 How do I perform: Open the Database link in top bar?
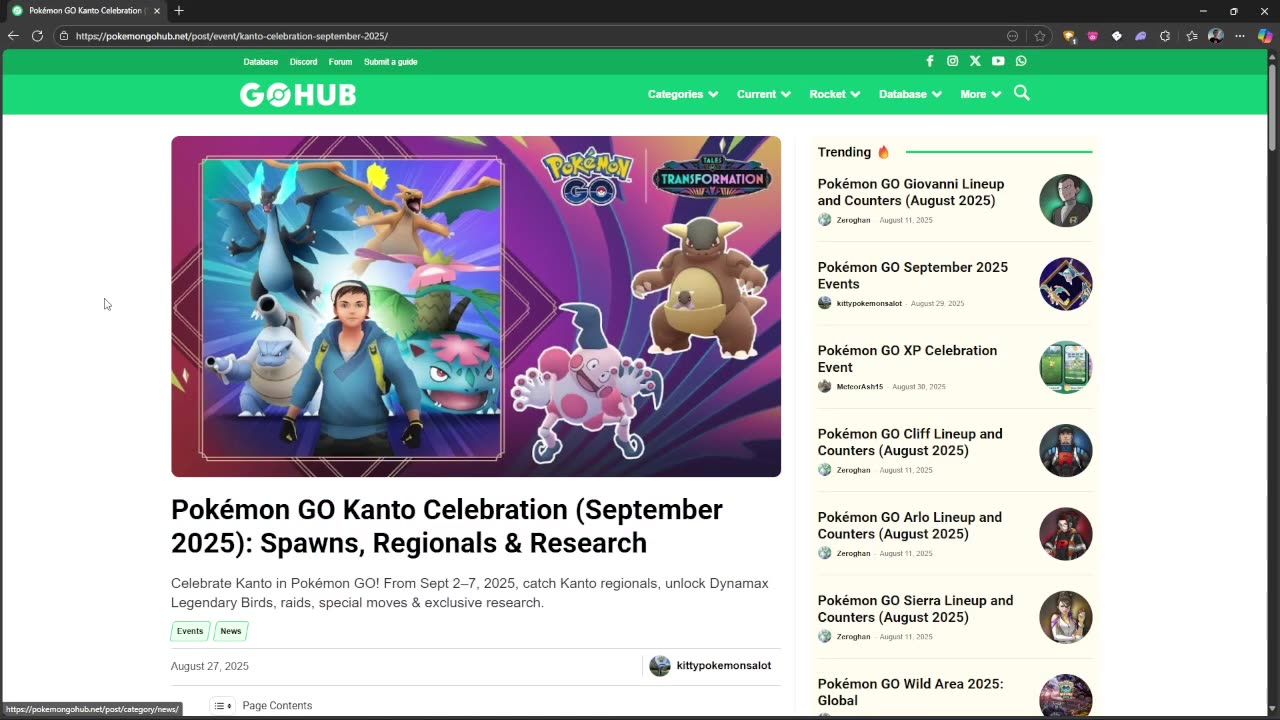pos(261,62)
